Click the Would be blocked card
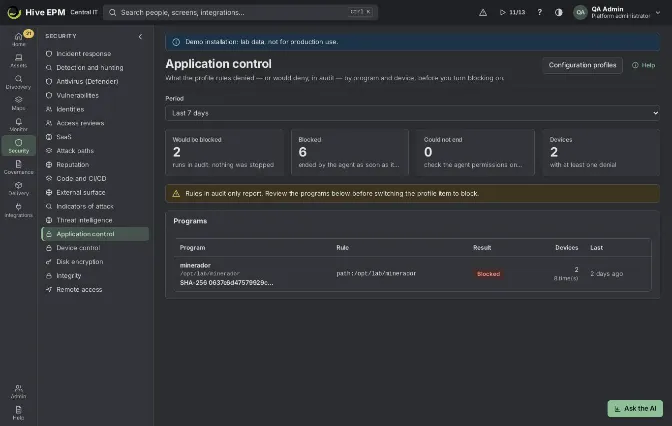The height and width of the screenshot is (426, 672). 224,153
